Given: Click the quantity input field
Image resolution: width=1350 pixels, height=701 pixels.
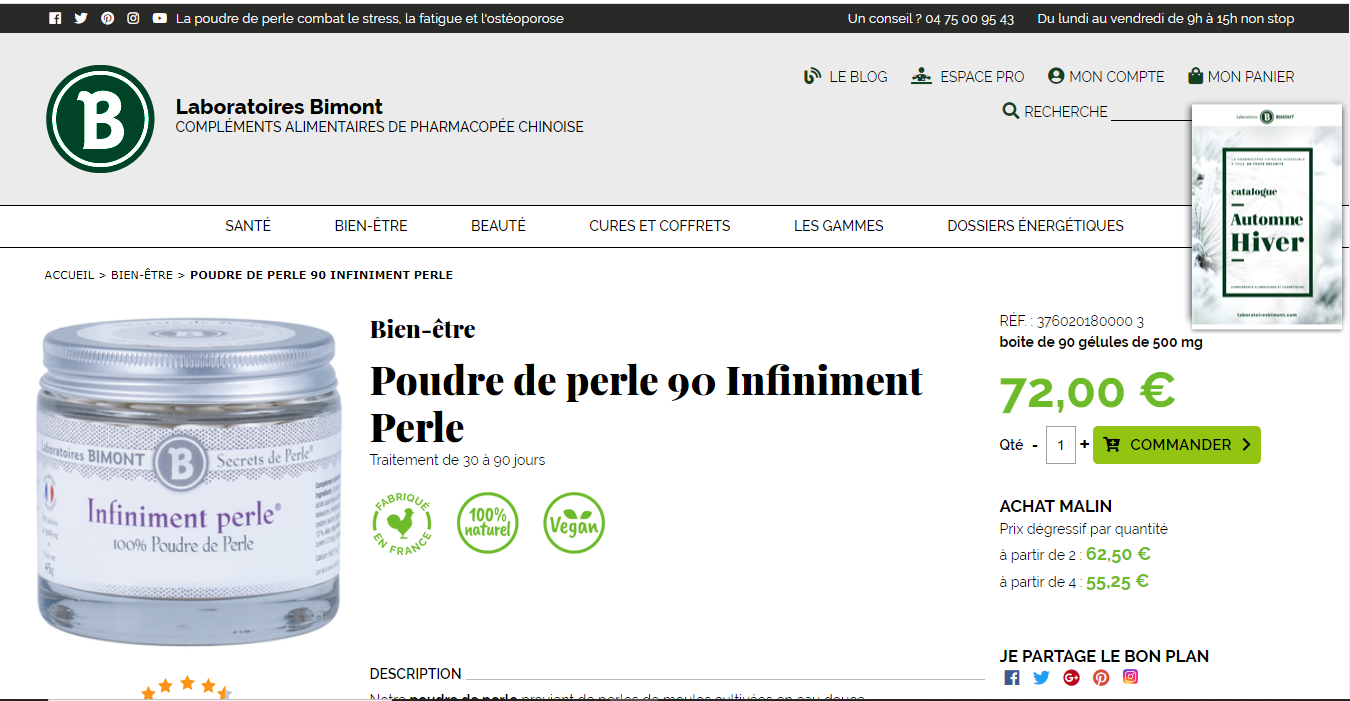Looking at the screenshot, I should (1061, 445).
